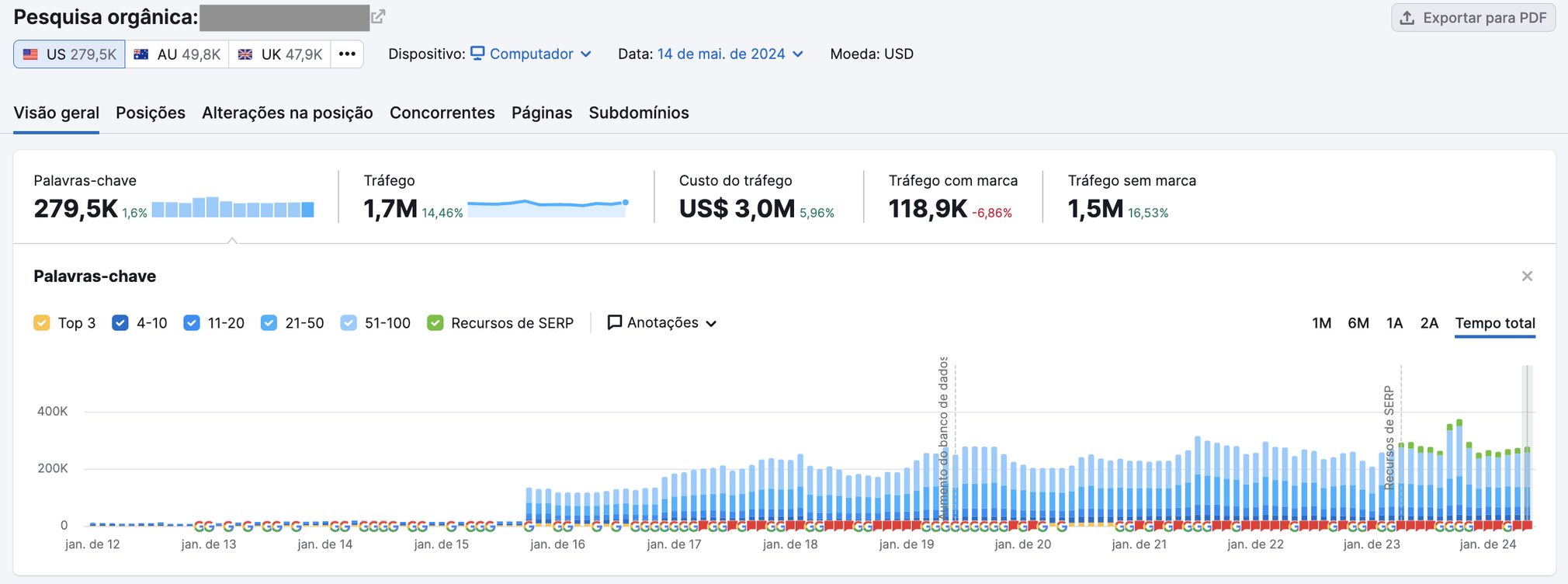The height and width of the screenshot is (584, 1568).
Task: Expand the Anotações dropdown chevron
Action: click(x=711, y=324)
